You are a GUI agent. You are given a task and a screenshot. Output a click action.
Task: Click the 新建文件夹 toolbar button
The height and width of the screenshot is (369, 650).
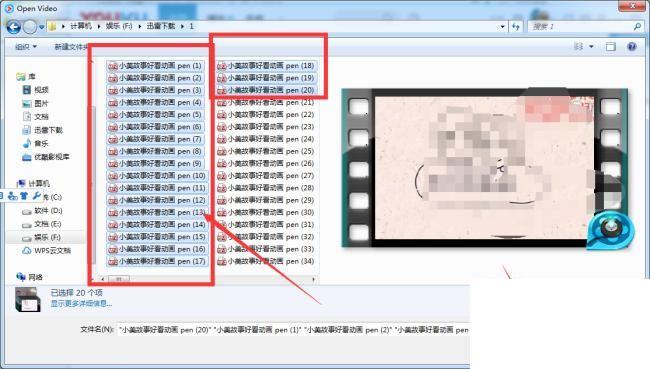71,47
